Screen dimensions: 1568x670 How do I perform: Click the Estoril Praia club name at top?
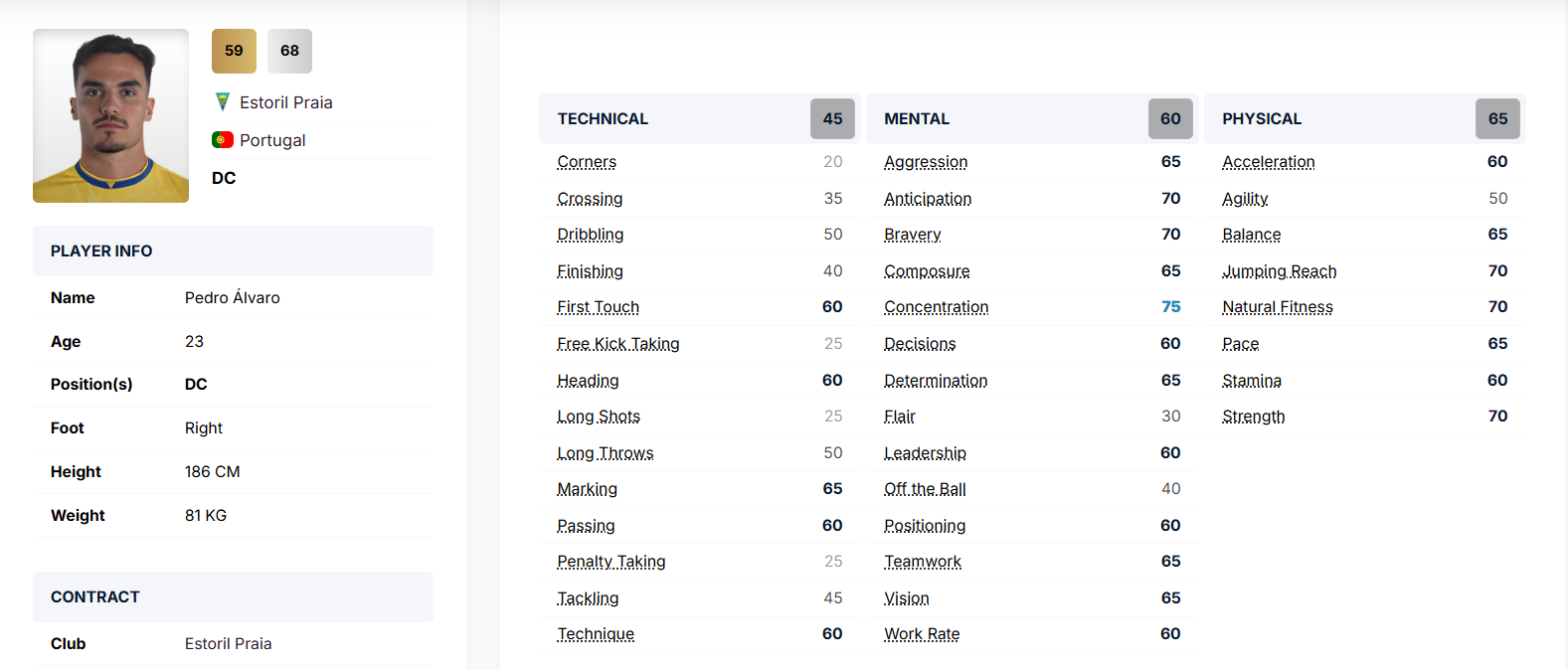tap(286, 102)
